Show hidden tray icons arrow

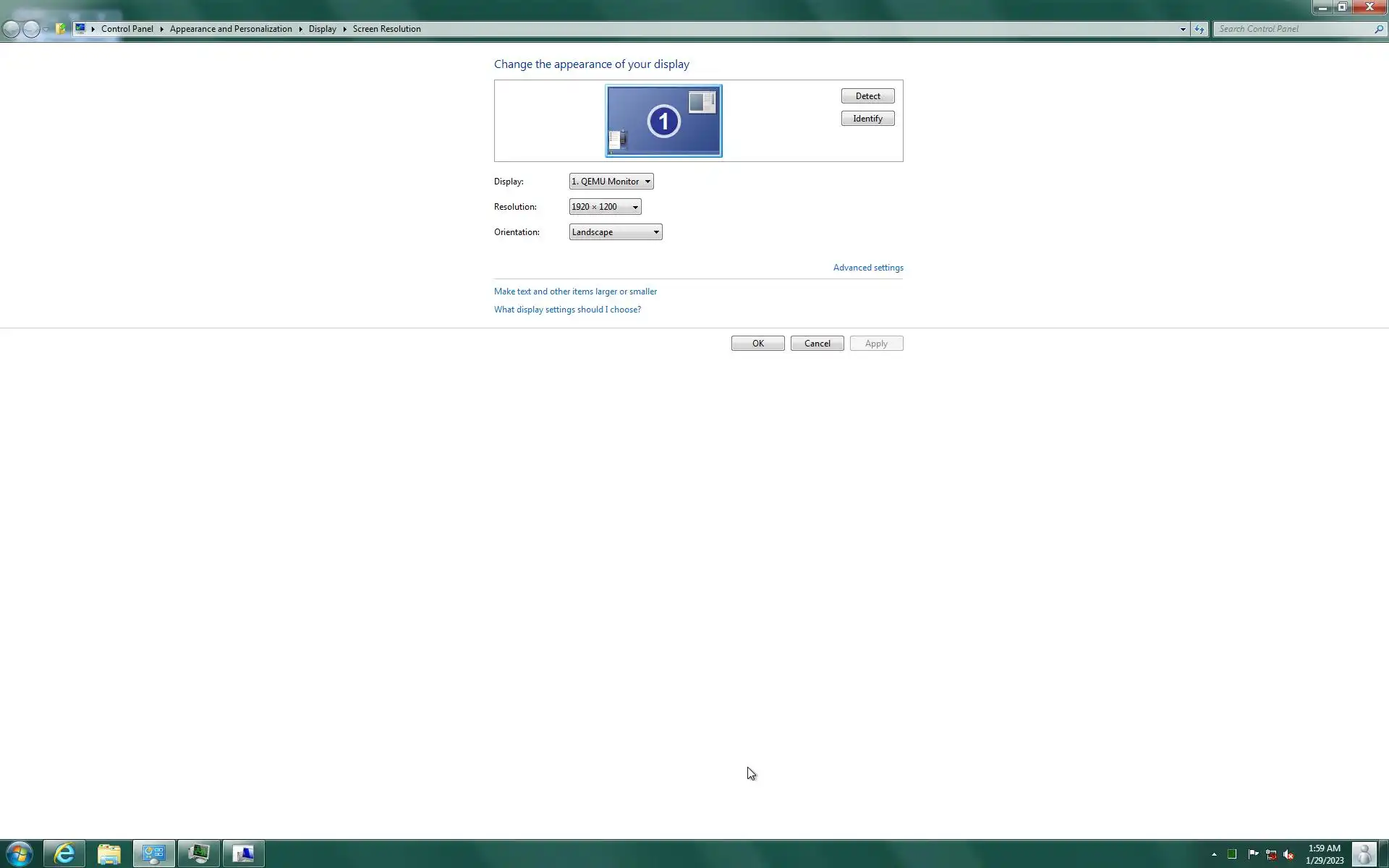point(1214,854)
